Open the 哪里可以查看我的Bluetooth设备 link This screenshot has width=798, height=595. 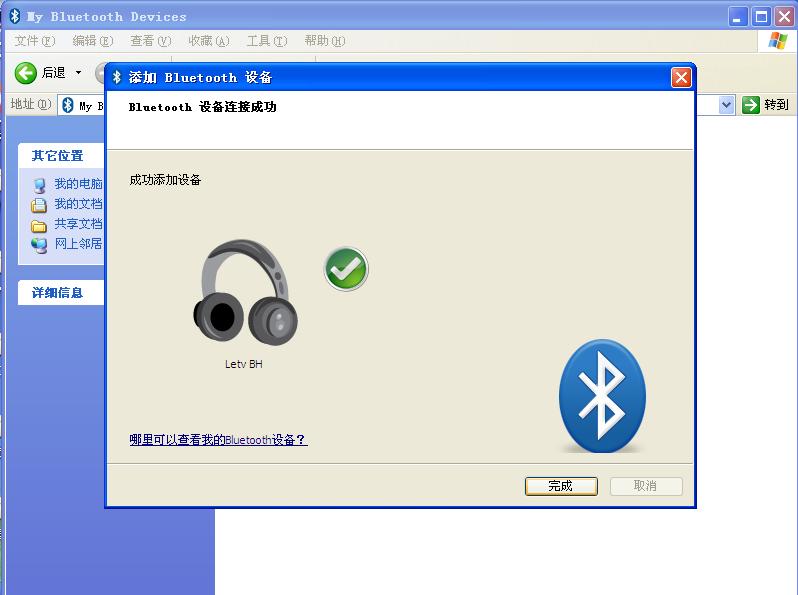218,439
